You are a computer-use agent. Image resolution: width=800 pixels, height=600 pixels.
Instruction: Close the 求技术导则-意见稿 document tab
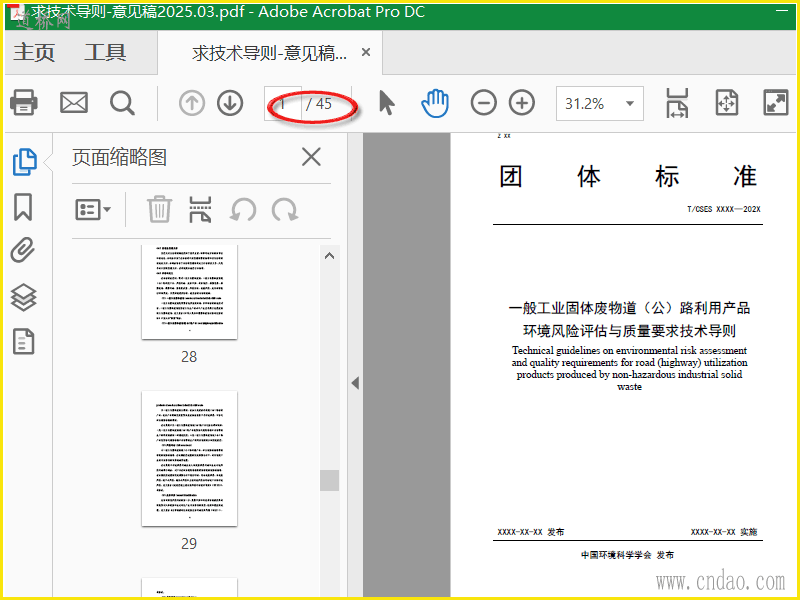tap(366, 52)
